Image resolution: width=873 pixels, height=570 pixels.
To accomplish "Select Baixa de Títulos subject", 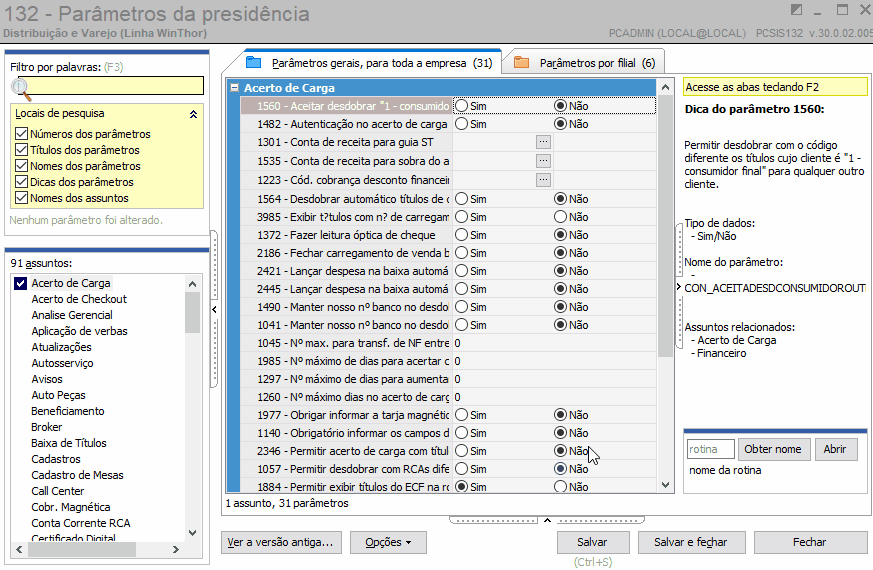I will tap(68, 443).
